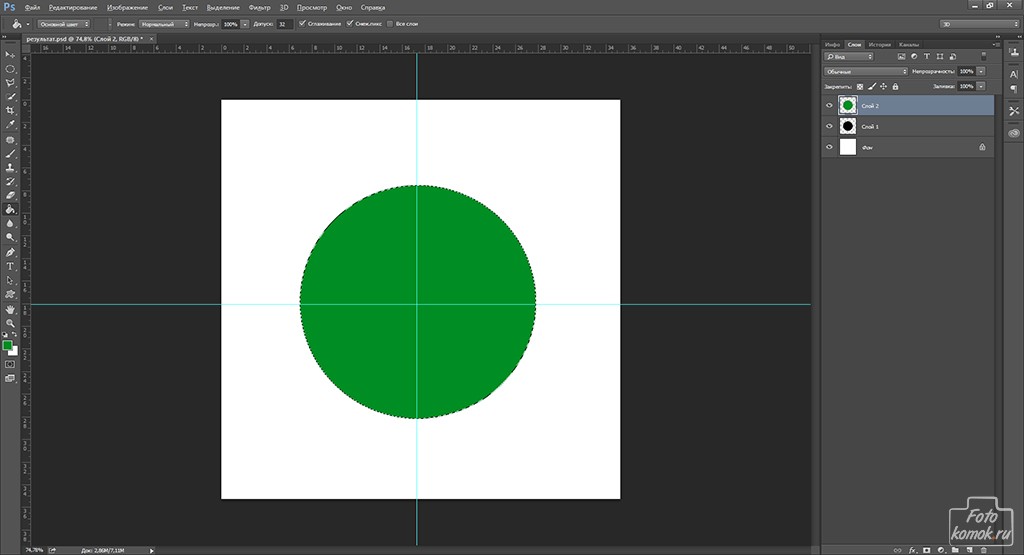Click the Допуск tolerance input field
This screenshot has width=1024, height=555.
284,23
